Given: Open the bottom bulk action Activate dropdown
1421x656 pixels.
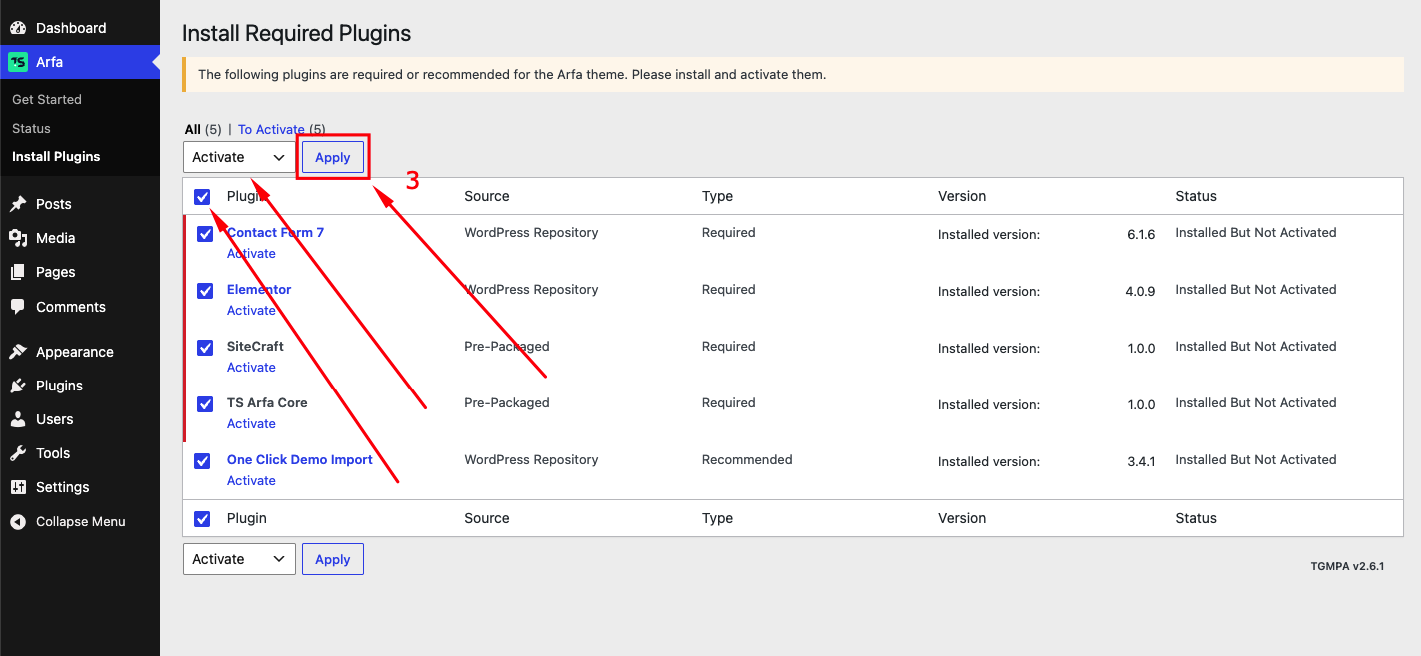Looking at the screenshot, I should pyautogui.click(x=239, y=559).
